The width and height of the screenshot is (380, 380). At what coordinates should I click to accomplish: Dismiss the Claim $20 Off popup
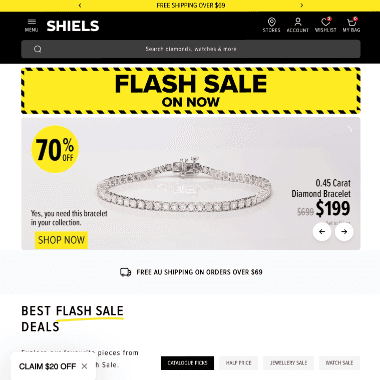click(x=84, y=366)
